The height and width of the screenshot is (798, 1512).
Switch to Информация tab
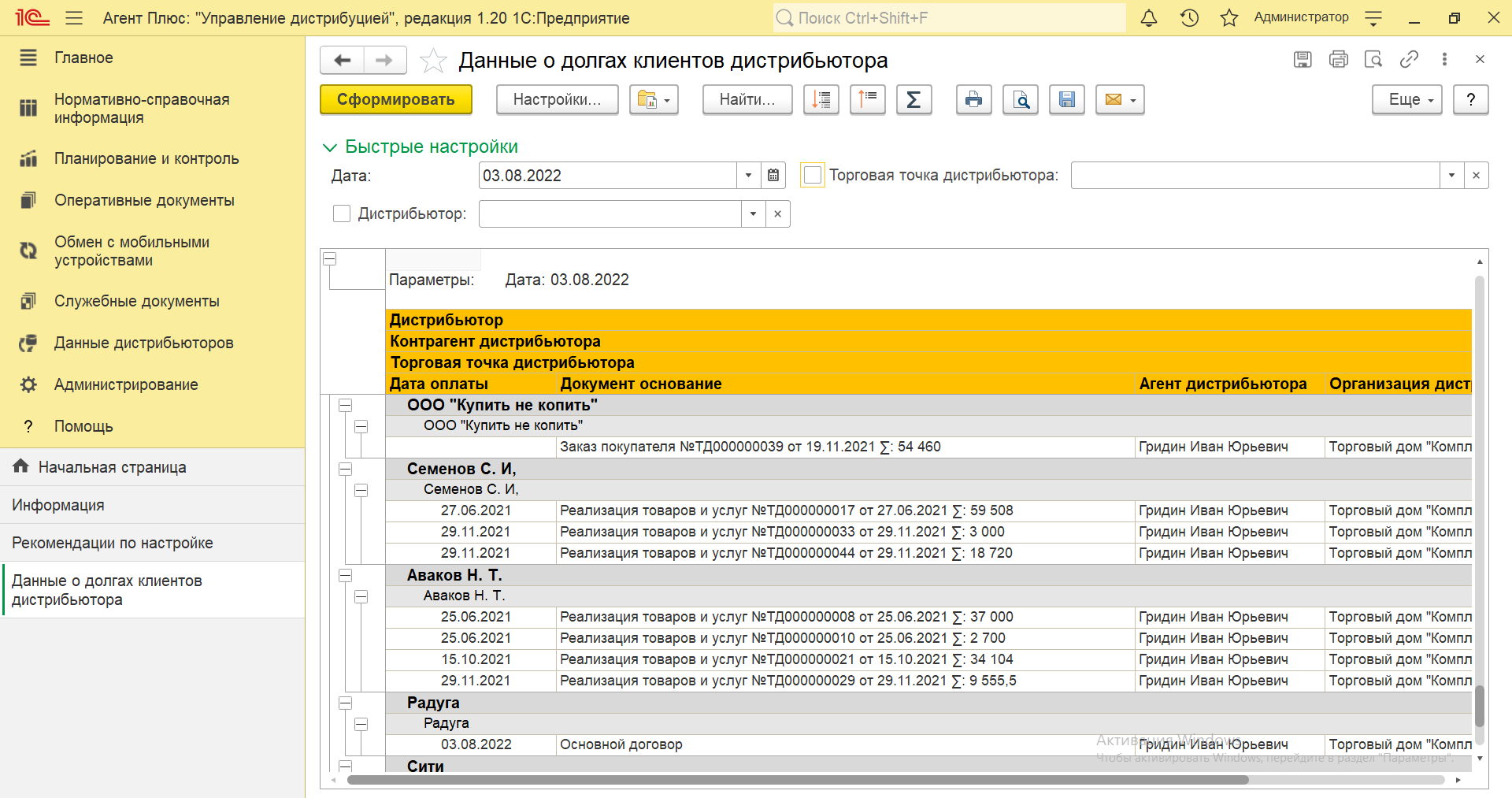coord(153,505)
